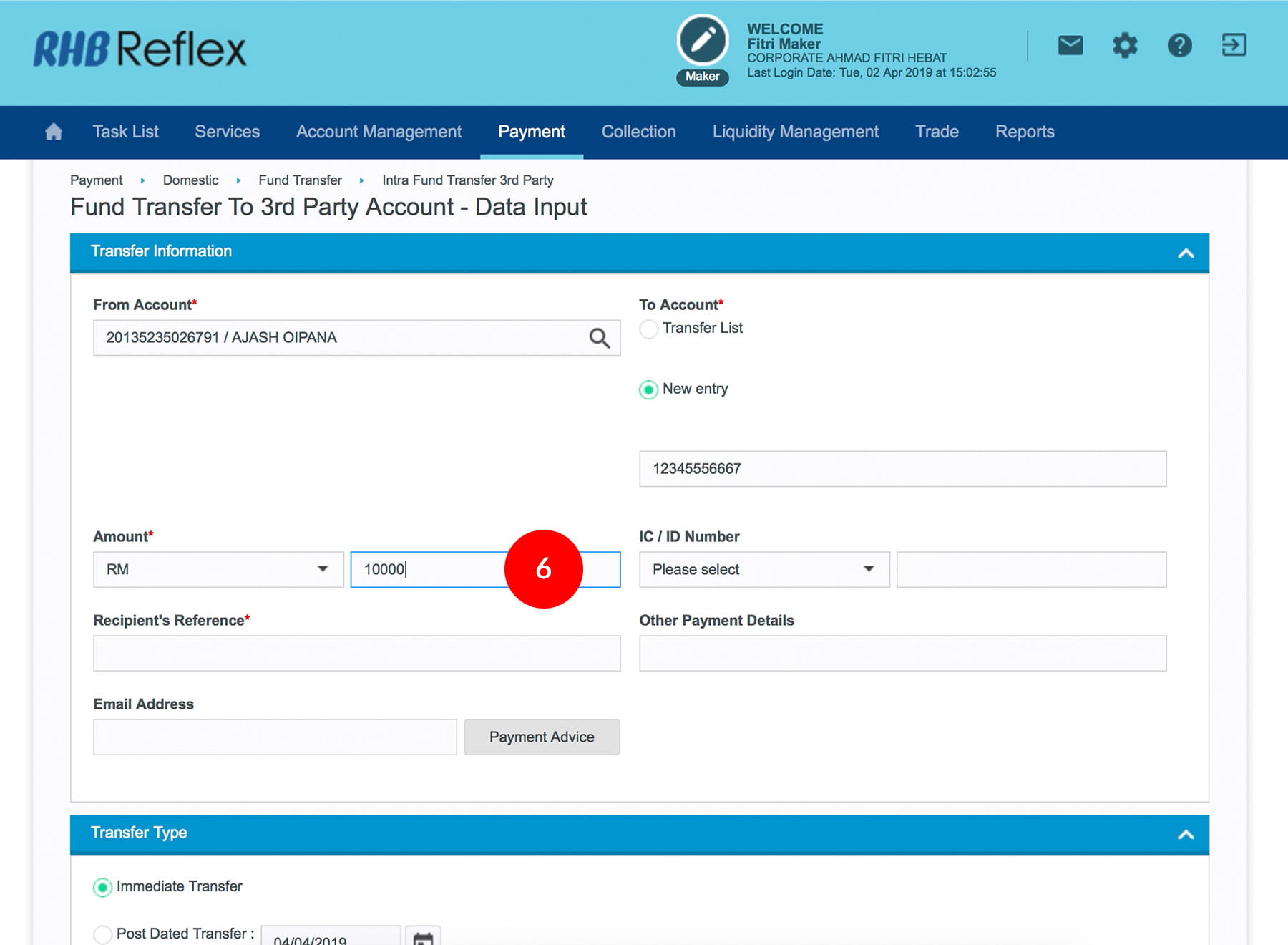Viewport: 1288px width, 945px height.
Task: Click the From Account search magnifier icon
Action: pyautogui.click(x=599, y=338)
